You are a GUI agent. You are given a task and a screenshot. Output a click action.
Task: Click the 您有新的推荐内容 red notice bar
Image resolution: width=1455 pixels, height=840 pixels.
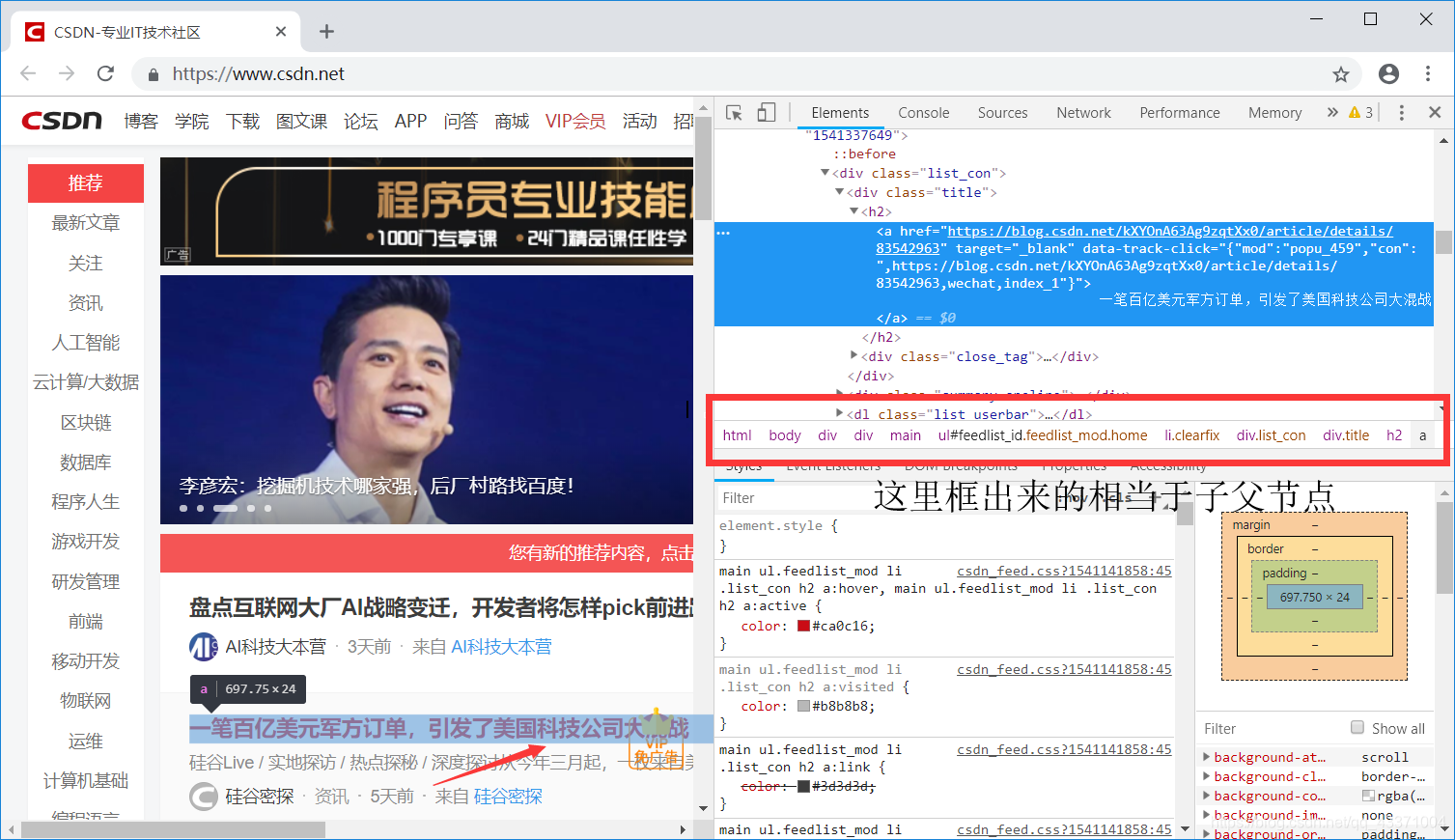point(427,552)
